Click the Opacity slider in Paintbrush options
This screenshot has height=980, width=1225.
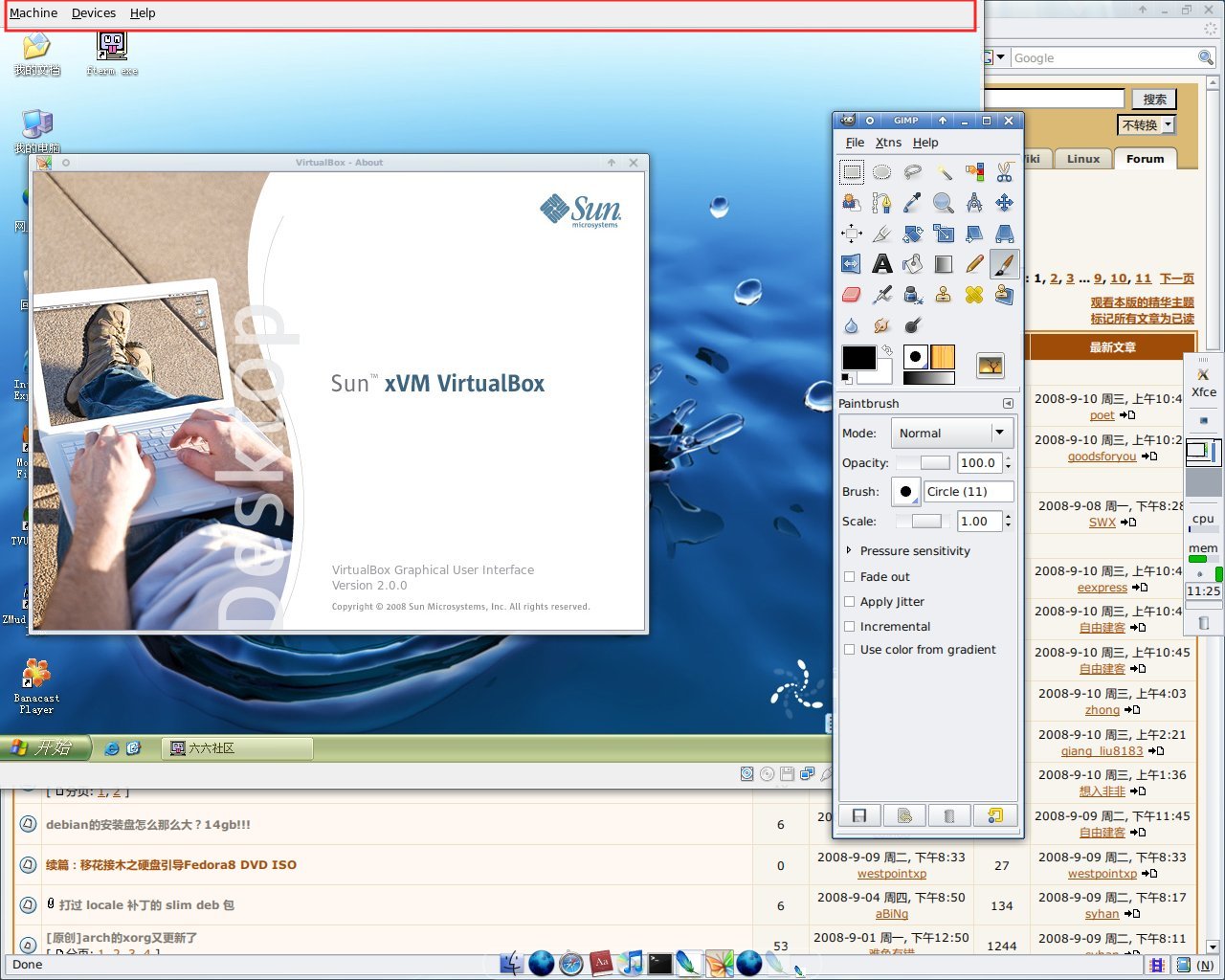[x=923, y=463]
